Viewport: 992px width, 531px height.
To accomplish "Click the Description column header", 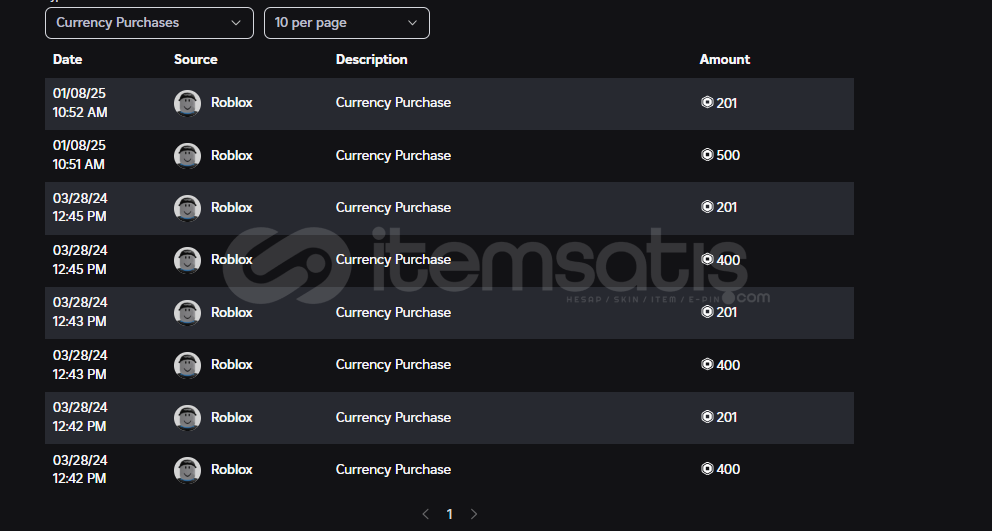I will 371,59.
